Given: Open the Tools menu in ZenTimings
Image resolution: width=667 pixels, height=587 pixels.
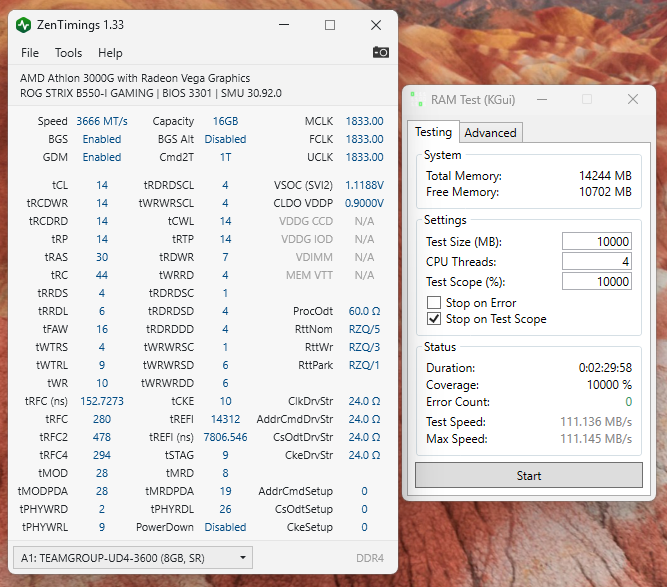Looking at the screenshot, I should coord(68,53).
